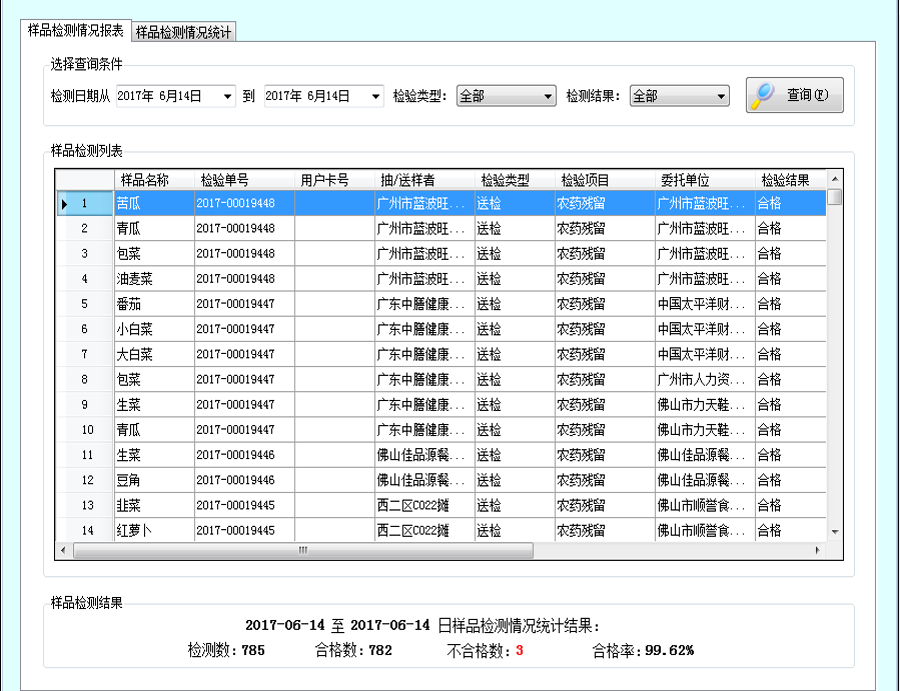Open the end date calendar dropdown

[376, 97]
